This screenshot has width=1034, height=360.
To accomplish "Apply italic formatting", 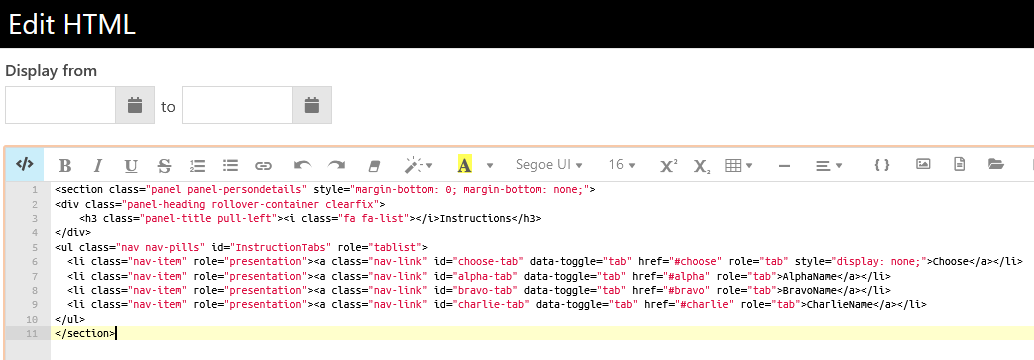I will click(98, 165).
